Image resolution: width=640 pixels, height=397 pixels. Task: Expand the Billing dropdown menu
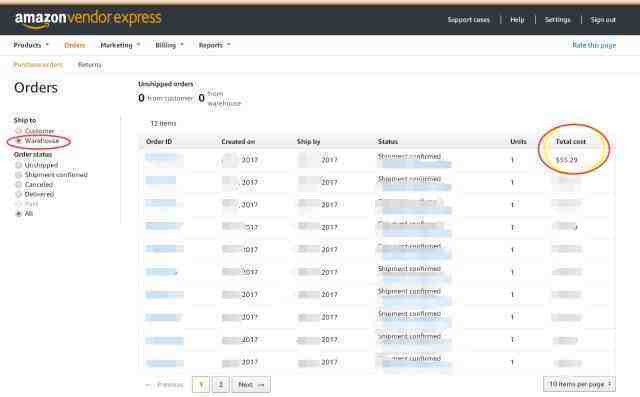169,45
